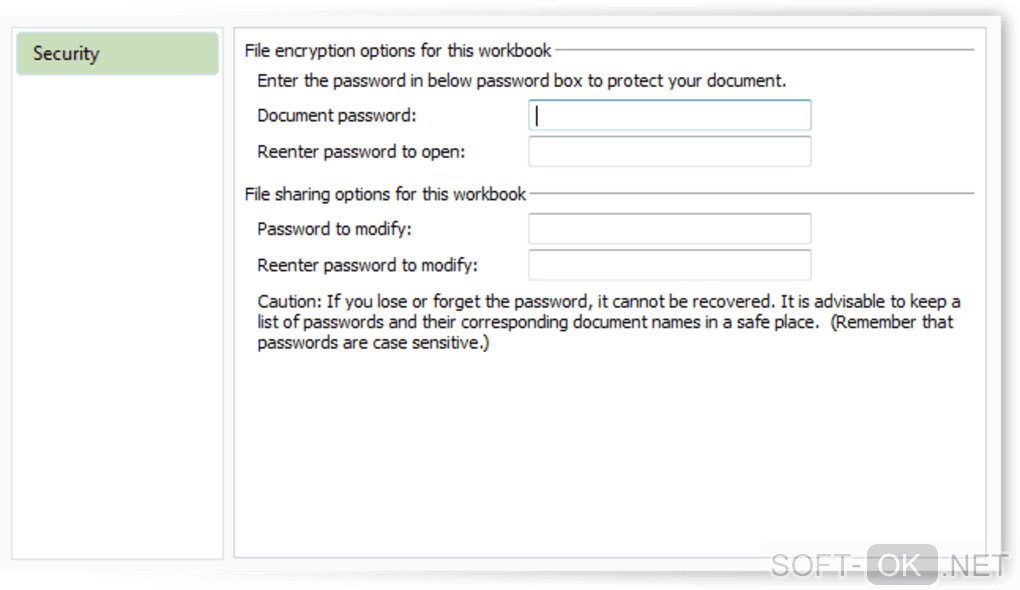This screenshot has width=1020, height=590.
Task: Click the File encryption options section heading
Action: click(398, 50)
